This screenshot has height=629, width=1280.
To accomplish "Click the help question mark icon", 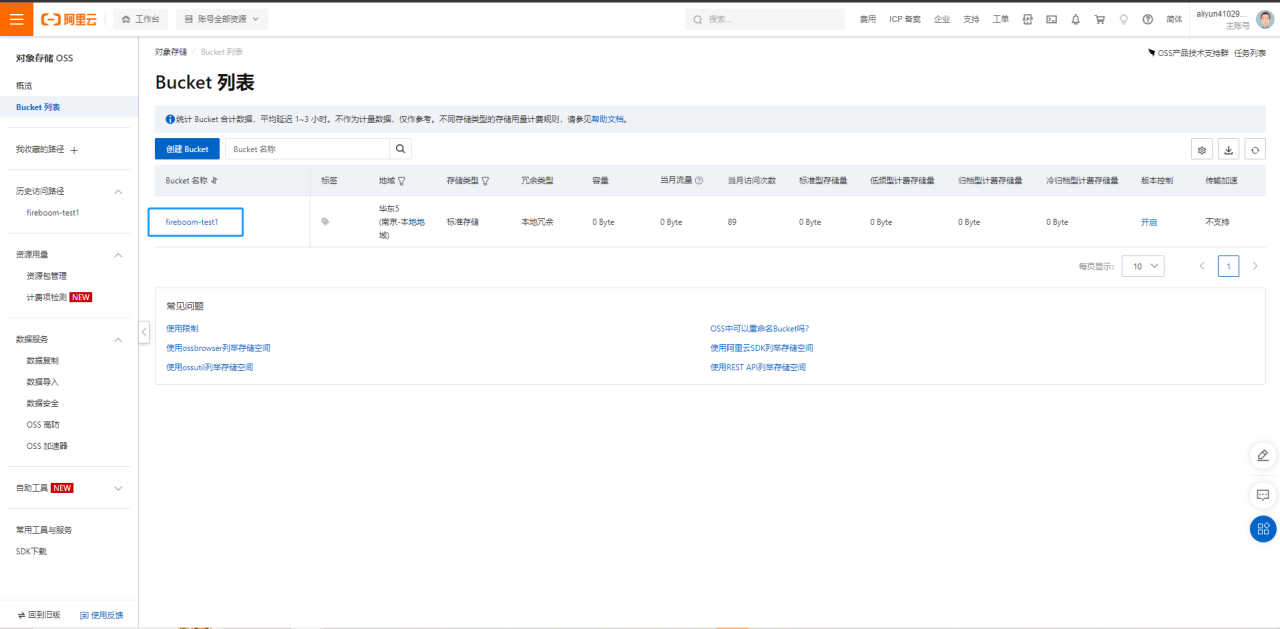I will (1147, 19).
